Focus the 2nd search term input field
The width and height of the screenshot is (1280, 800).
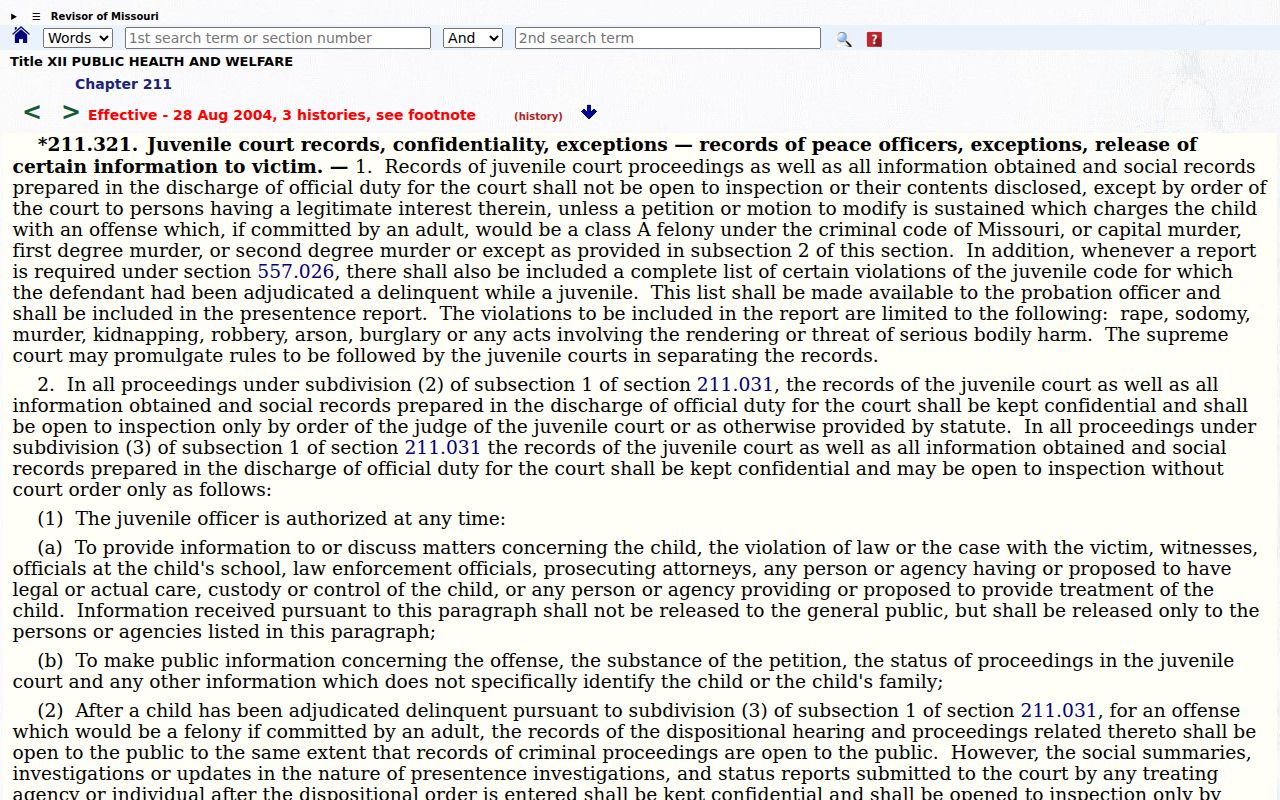coord(668,38)
